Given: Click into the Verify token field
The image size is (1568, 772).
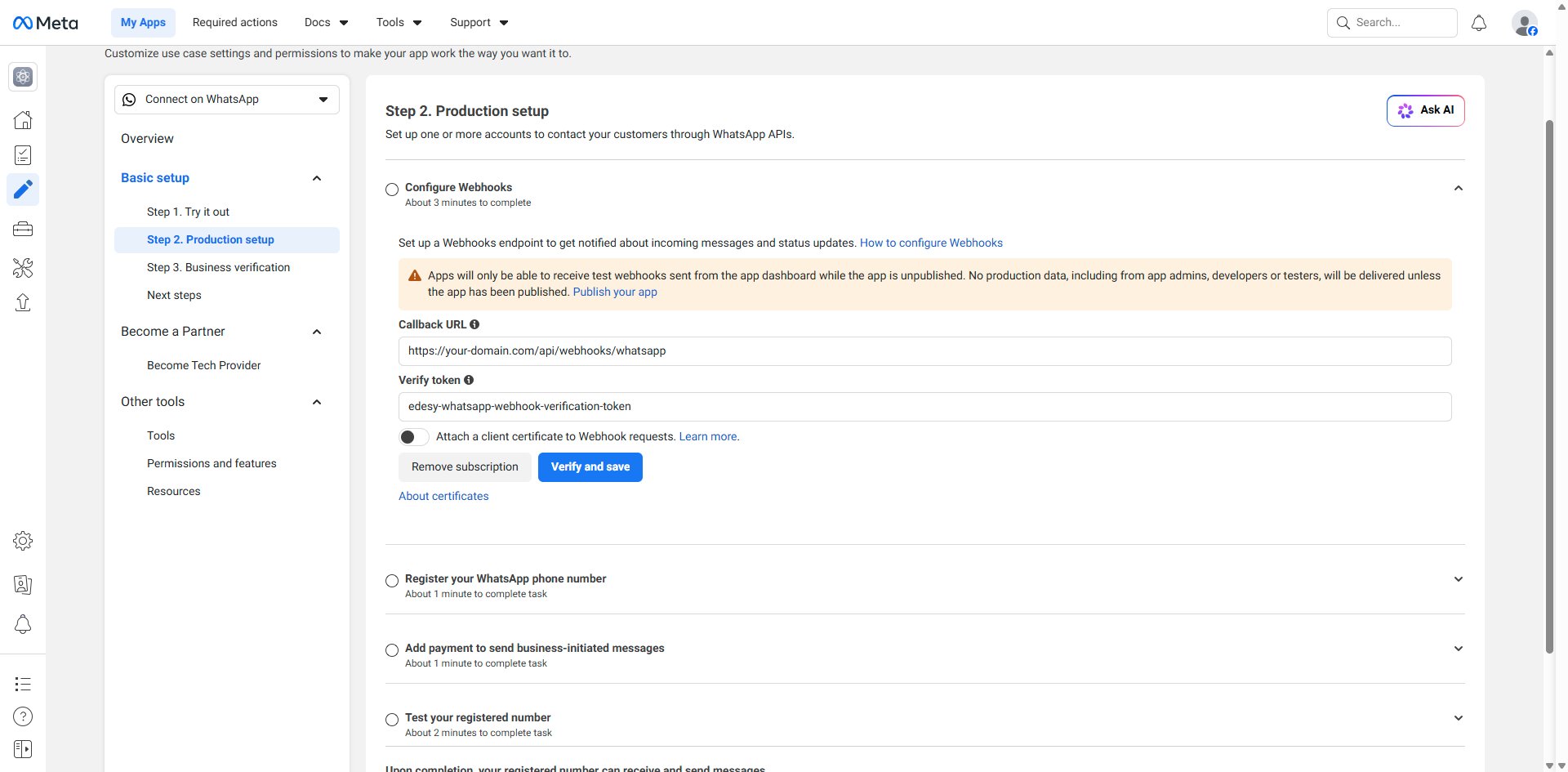Looking at the screenshot, I should coord(925,407).
